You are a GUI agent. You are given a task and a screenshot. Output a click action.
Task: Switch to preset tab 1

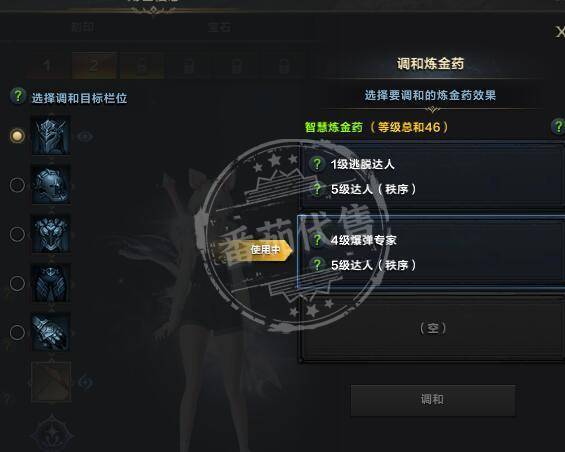coord(47,66)
